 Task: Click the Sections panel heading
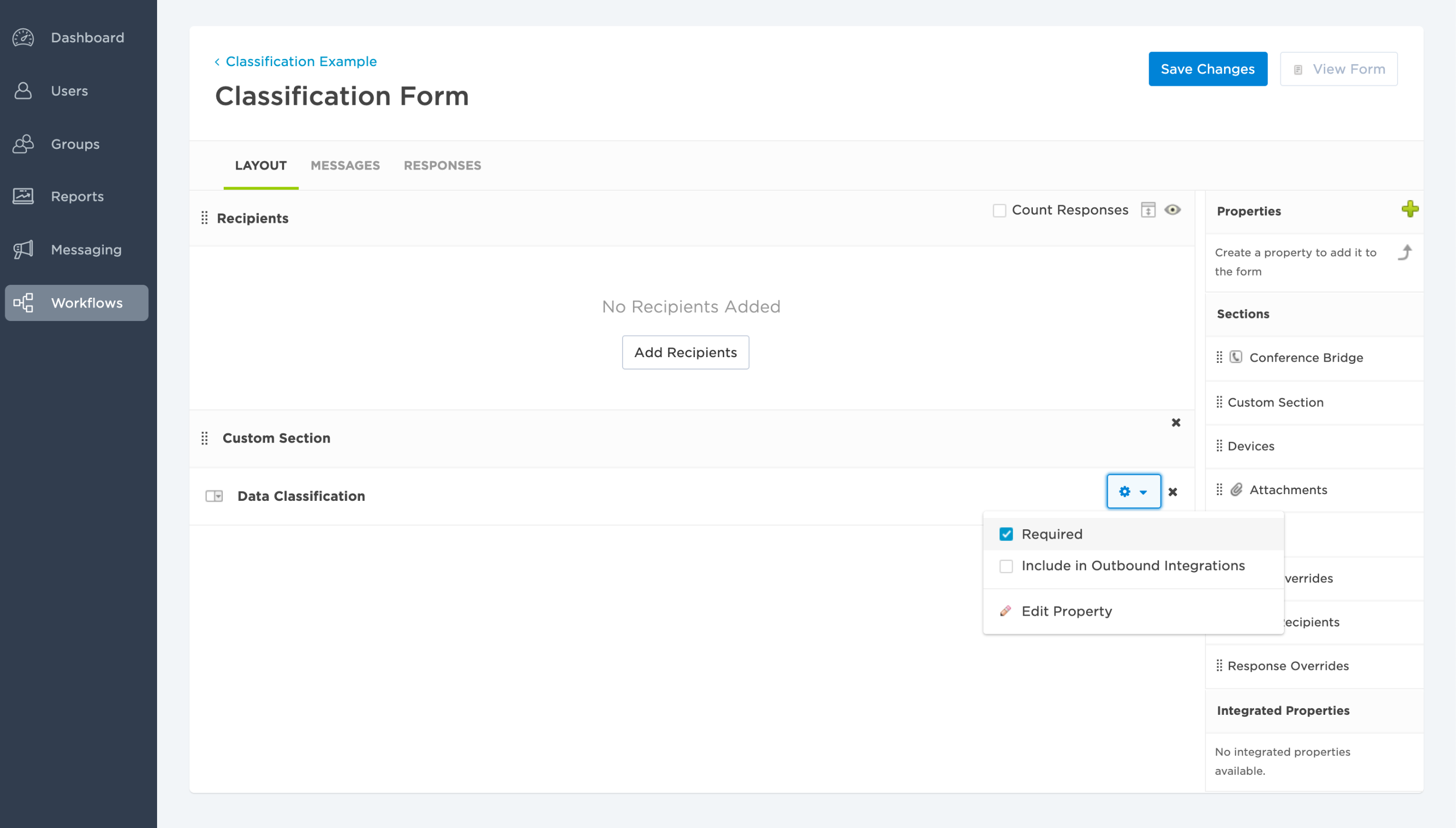pos(1243,314)
